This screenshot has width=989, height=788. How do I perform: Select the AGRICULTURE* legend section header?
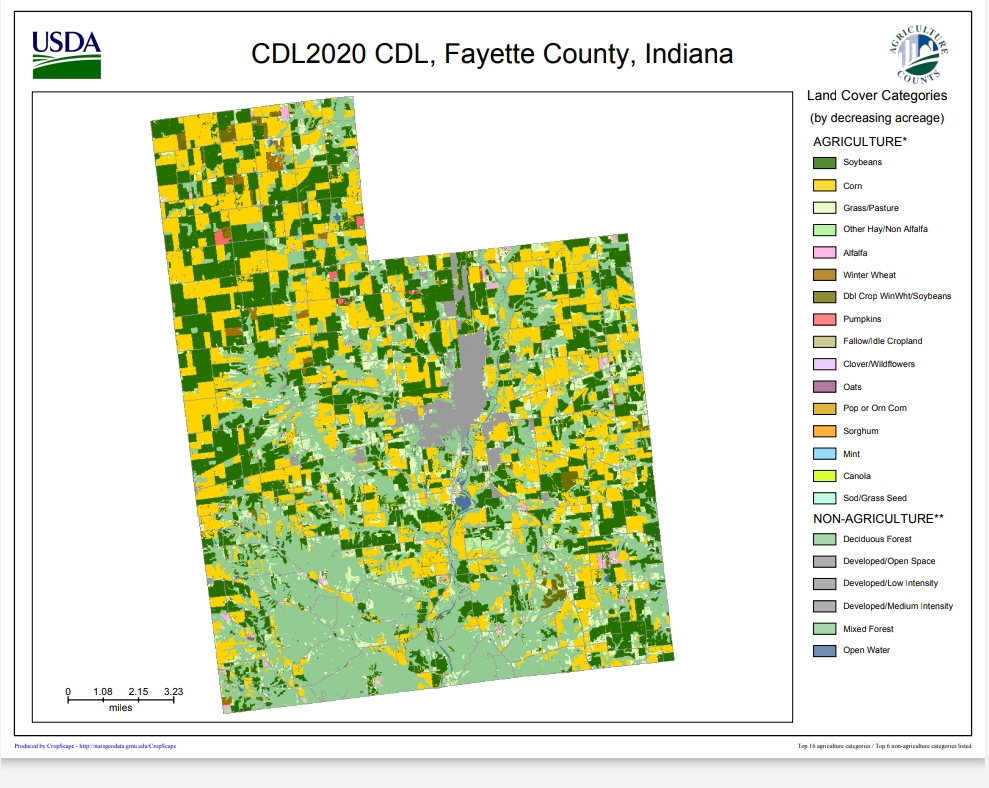858,142
